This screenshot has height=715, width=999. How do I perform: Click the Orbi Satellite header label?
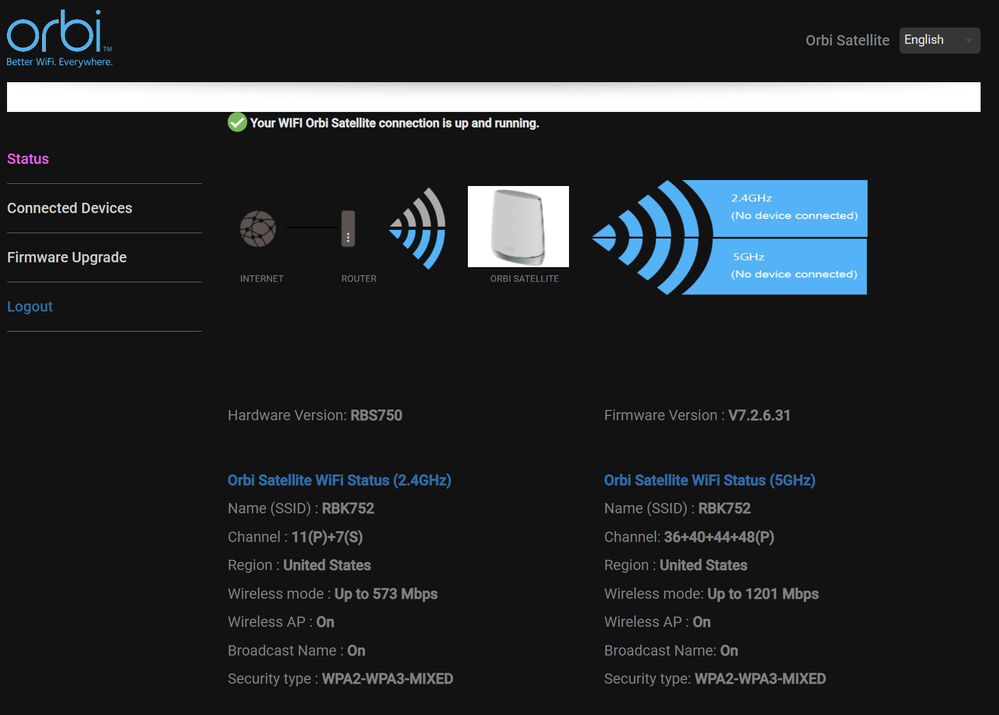pyautogui.click(x=847, y=40)
